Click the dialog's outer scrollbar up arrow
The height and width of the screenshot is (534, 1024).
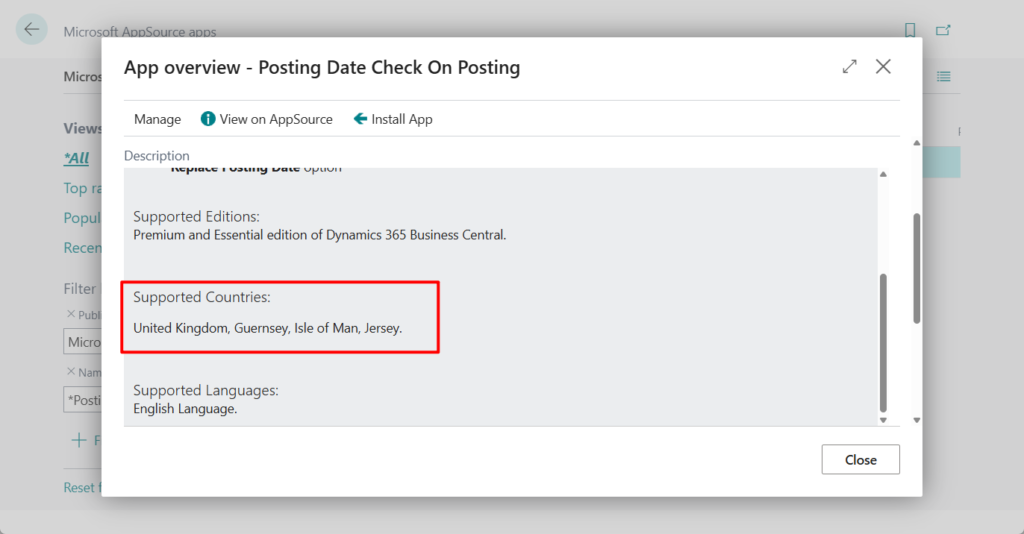click(917, 144)
